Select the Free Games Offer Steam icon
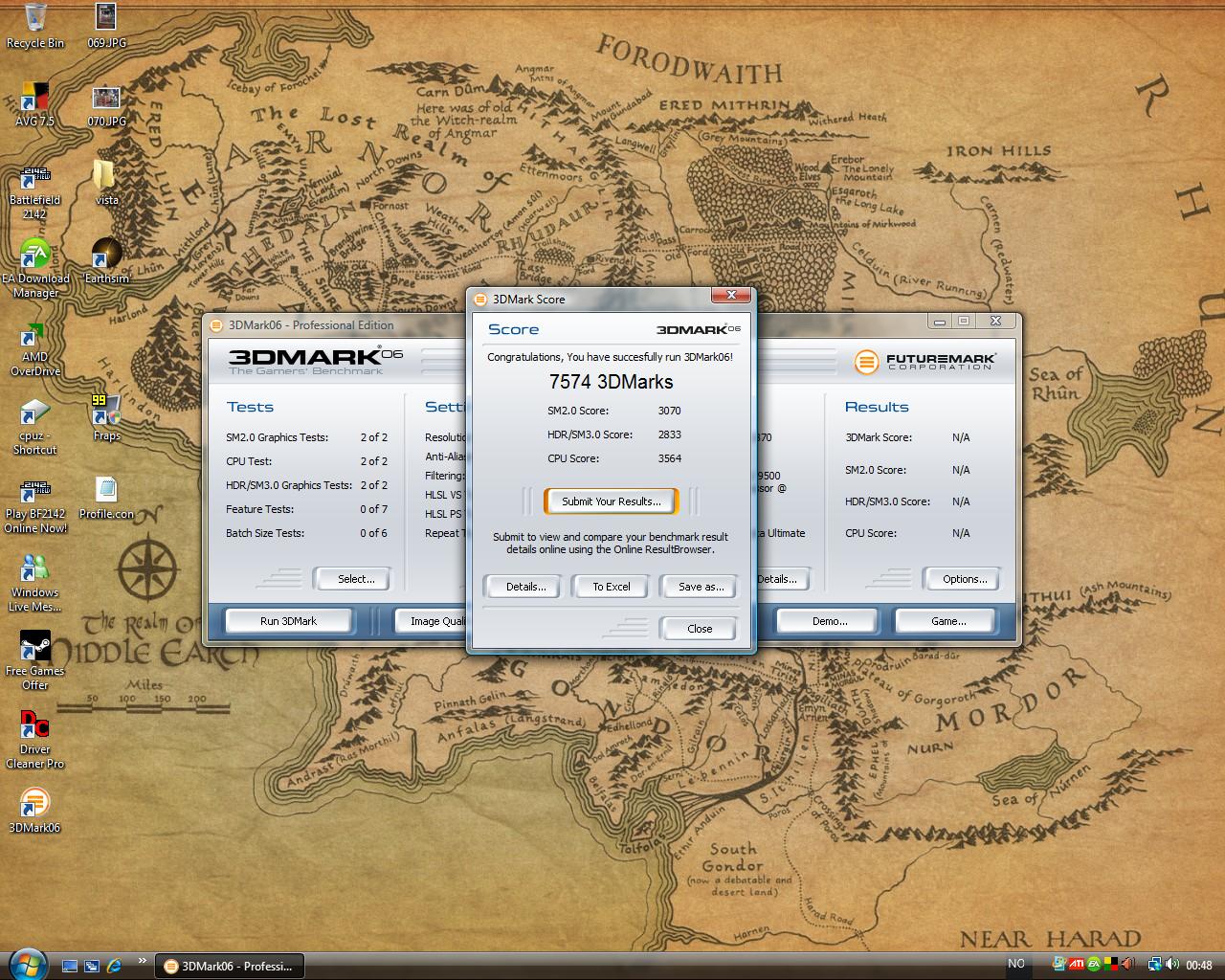The width and height of the screenshot is (1225, 980). pyautogui.click(x=35, y=661)
